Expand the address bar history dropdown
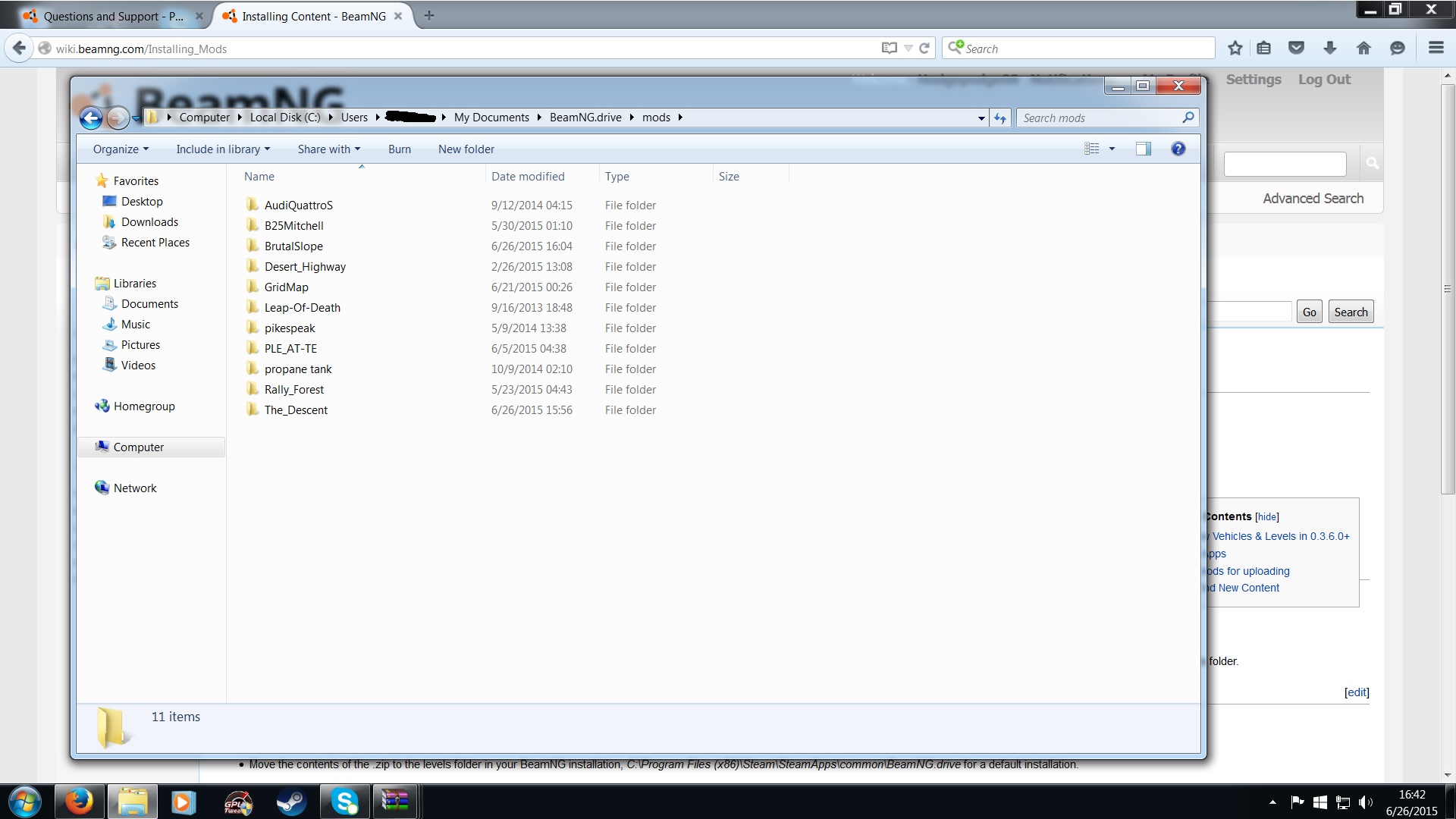Screen dimensions: 1456x819 click(x=981, y=118)
